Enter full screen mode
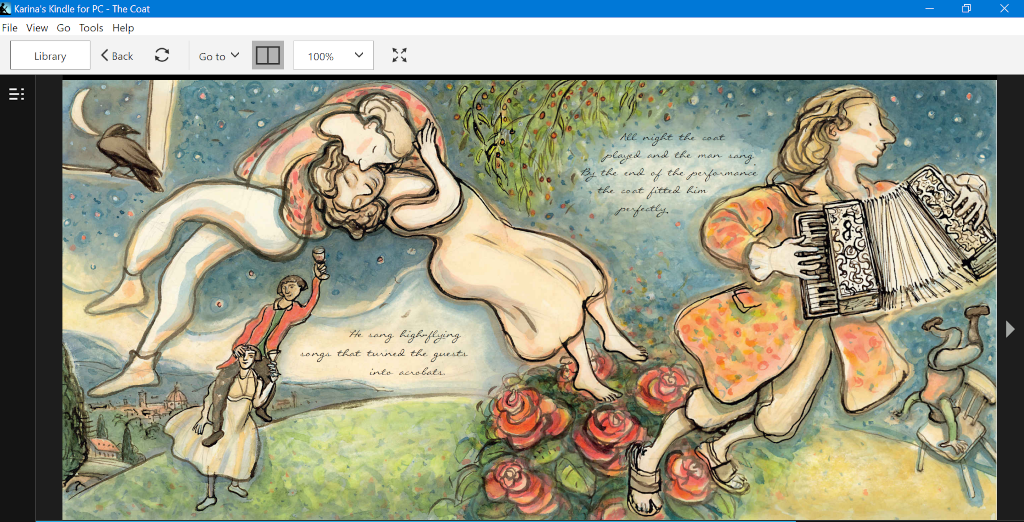Screen dimensions: 1024x522 coord(400,55)
